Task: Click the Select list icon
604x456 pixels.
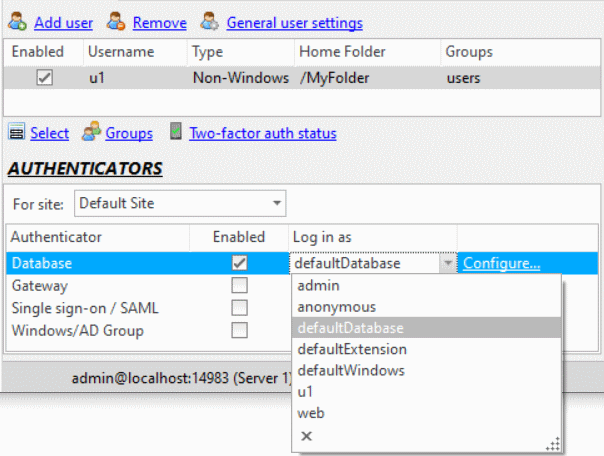Action: pyautogui.click(x=16, y=133)
